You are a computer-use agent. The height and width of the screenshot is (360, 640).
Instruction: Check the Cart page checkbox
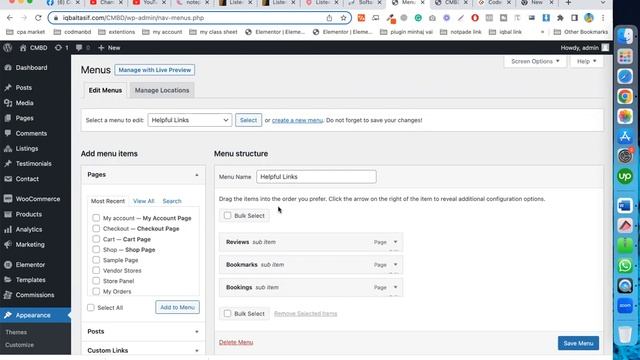pyautogui.click(x=96, y=239)
